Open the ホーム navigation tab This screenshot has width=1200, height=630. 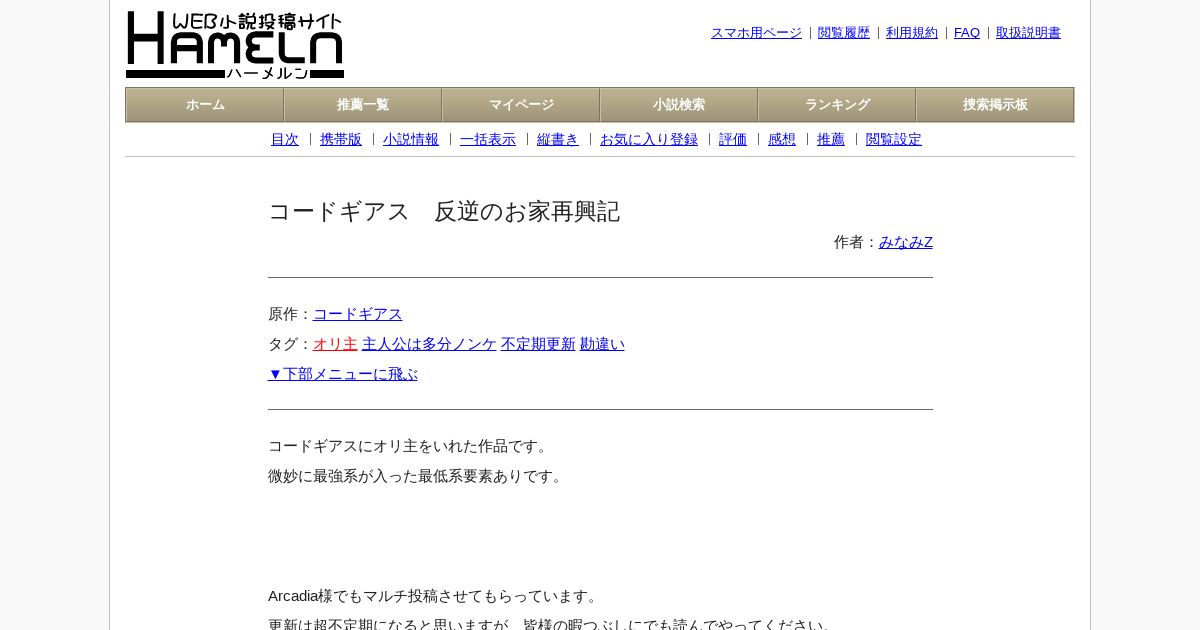pyautogui.click(x=205, y=105)
